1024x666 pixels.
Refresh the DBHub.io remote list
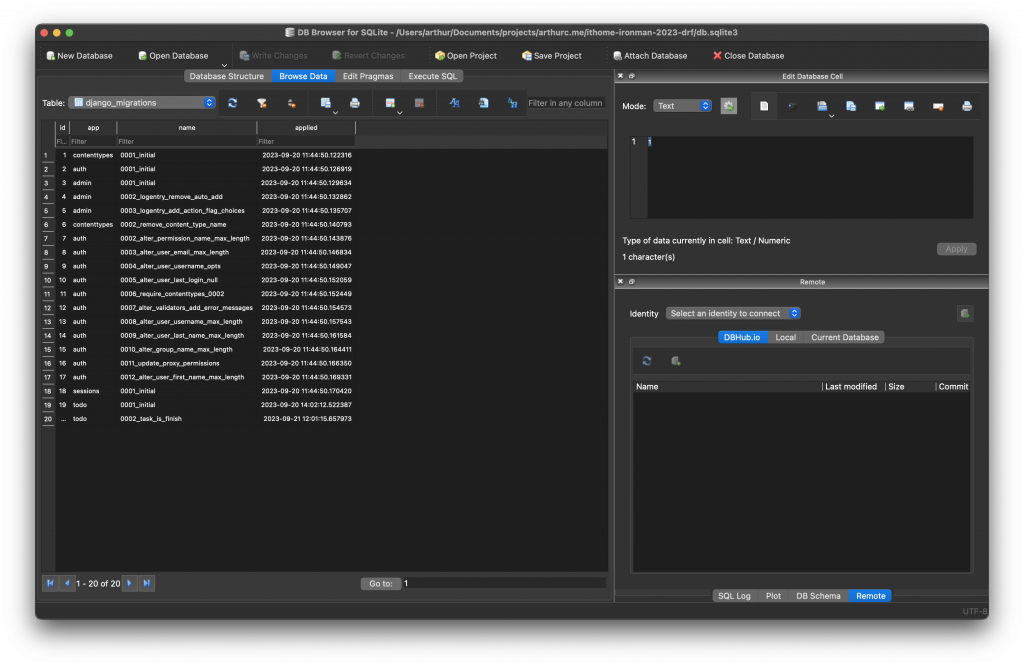click(647, 360)
